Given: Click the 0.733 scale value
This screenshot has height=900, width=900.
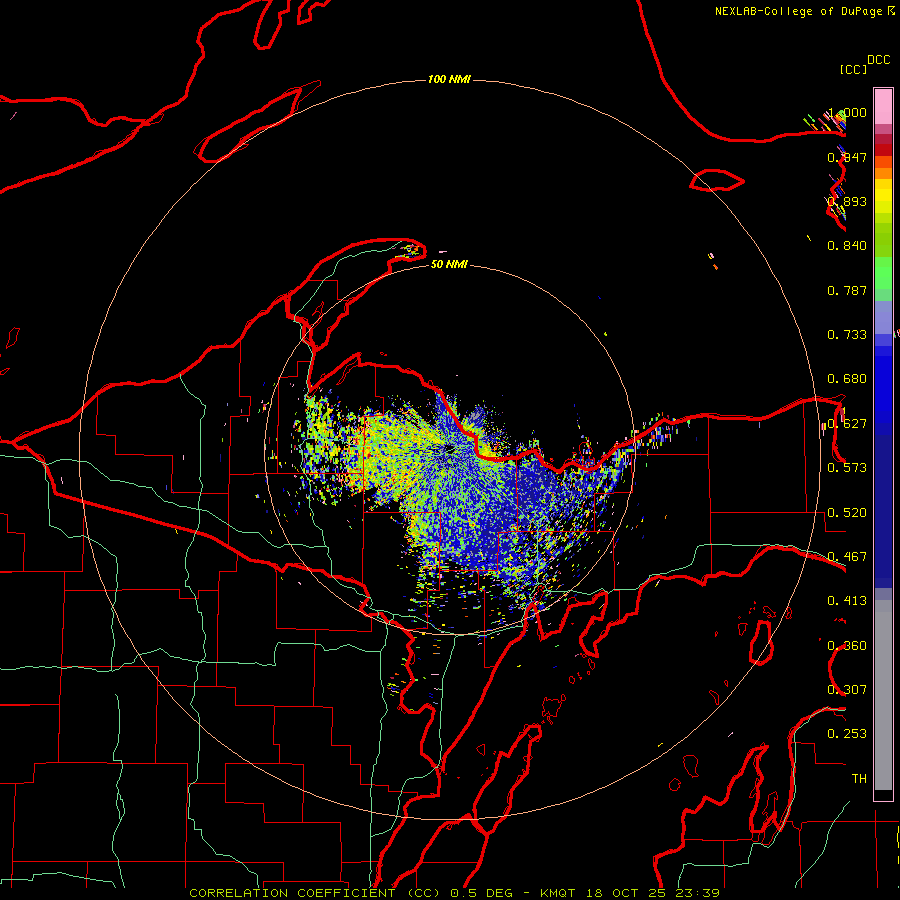Looking at the screenshot, I should pyautogui.click(x=847, y=335).
